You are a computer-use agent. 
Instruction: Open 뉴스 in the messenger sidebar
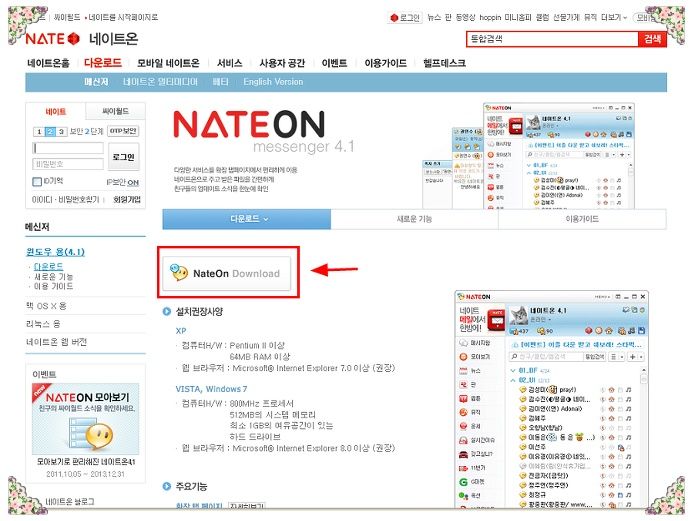470,371
